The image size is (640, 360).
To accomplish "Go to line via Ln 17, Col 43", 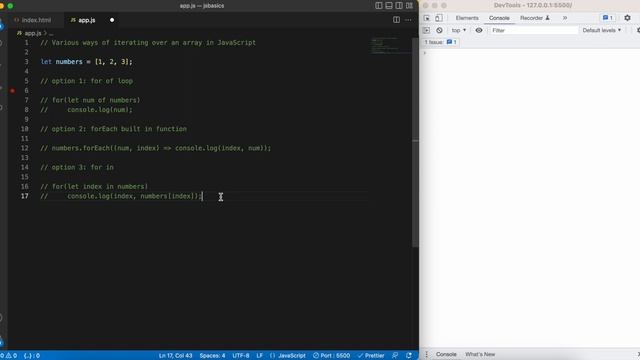I will click(x=176, y=356).
